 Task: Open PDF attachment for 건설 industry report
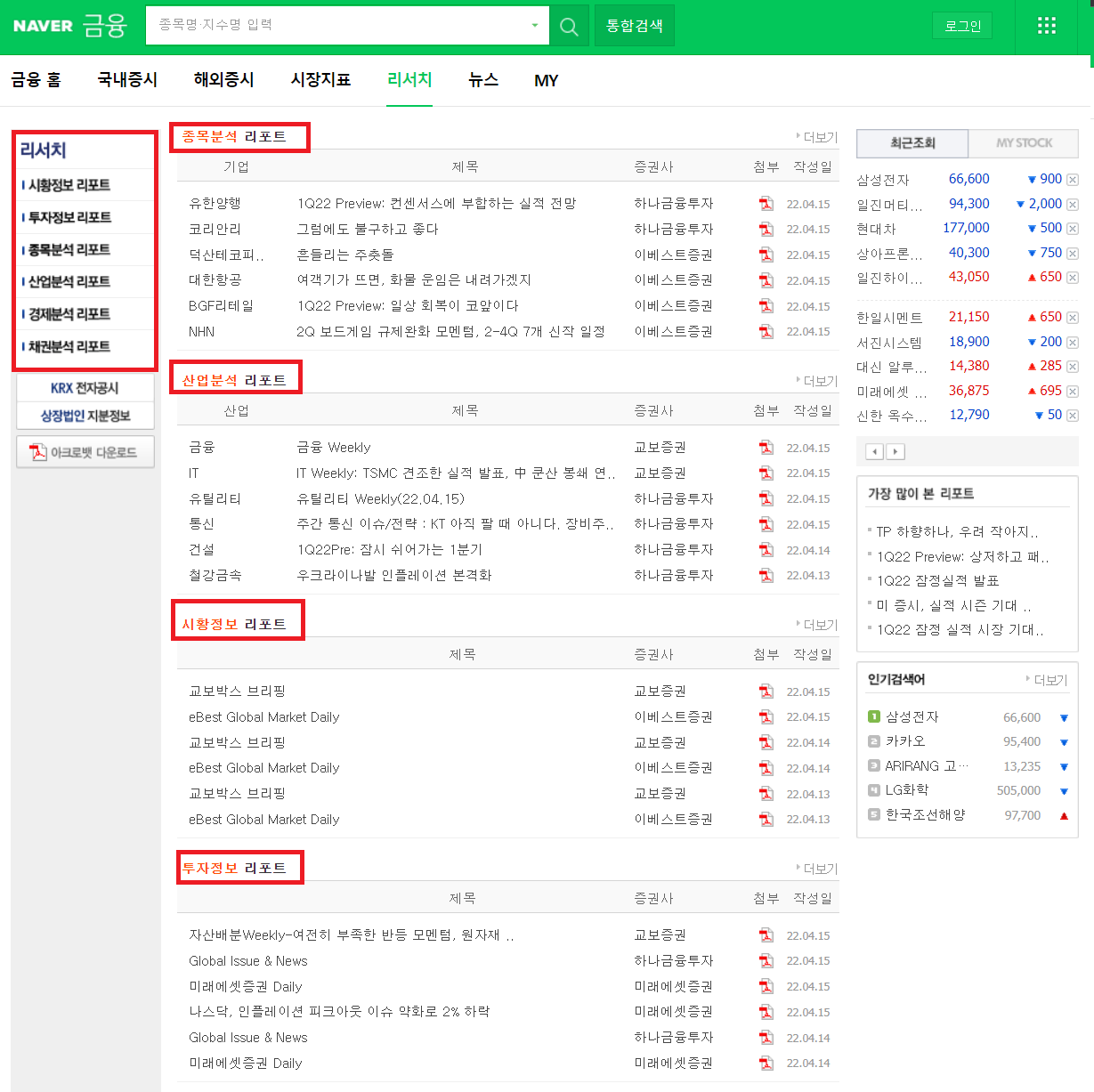pyautogui.click(x=766, y=550)
